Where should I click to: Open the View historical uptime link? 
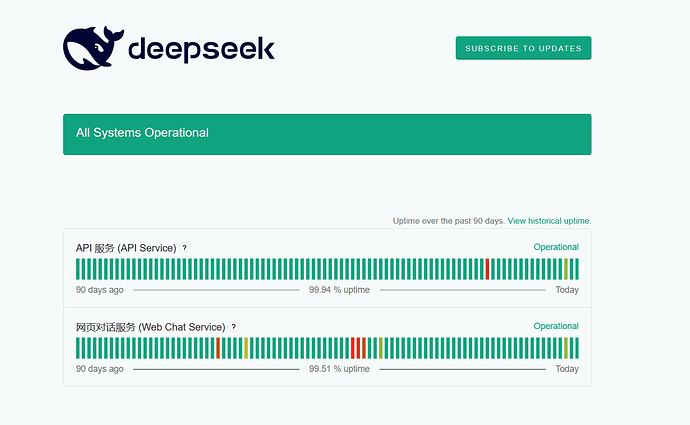coord(549,221)
